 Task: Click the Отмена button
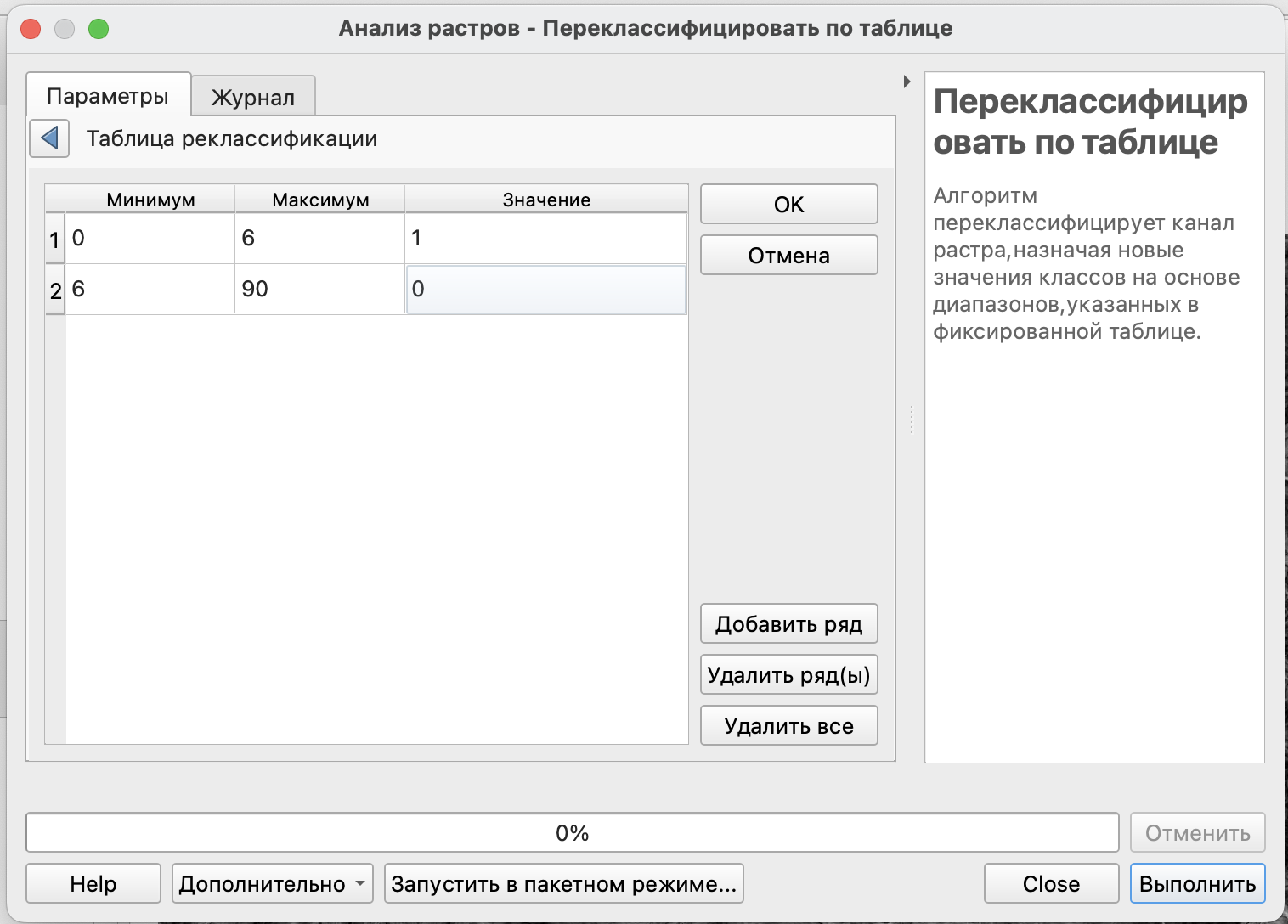pyautogui.click(x=788, y=256)
